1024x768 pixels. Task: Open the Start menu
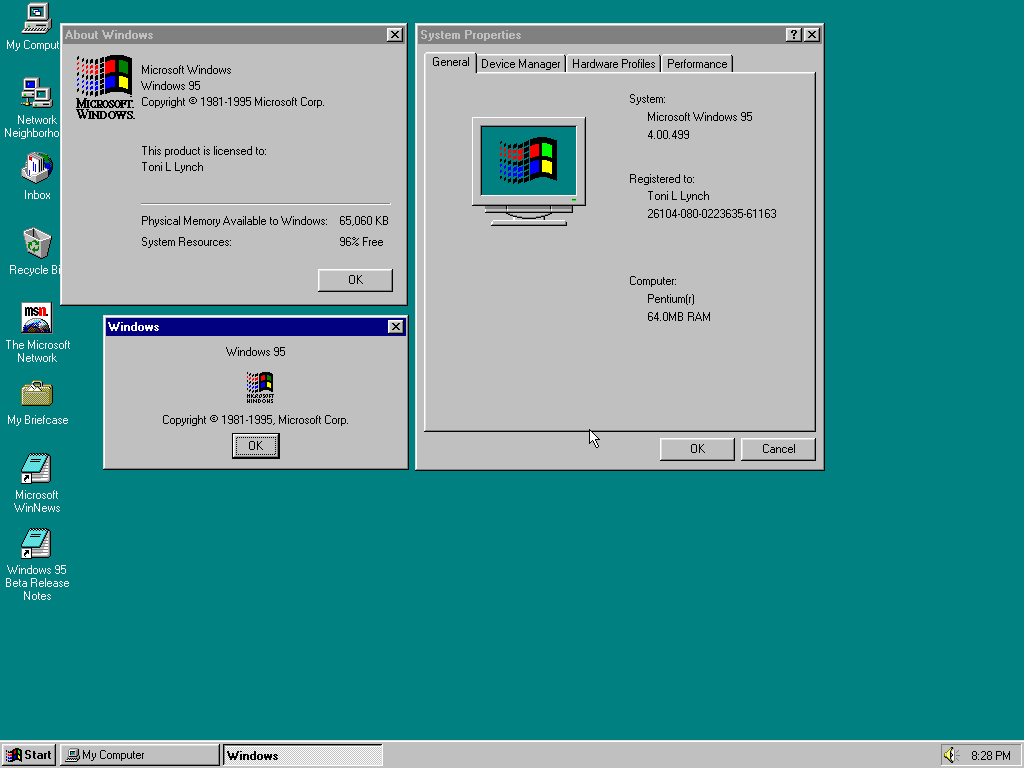coord(28,754)
